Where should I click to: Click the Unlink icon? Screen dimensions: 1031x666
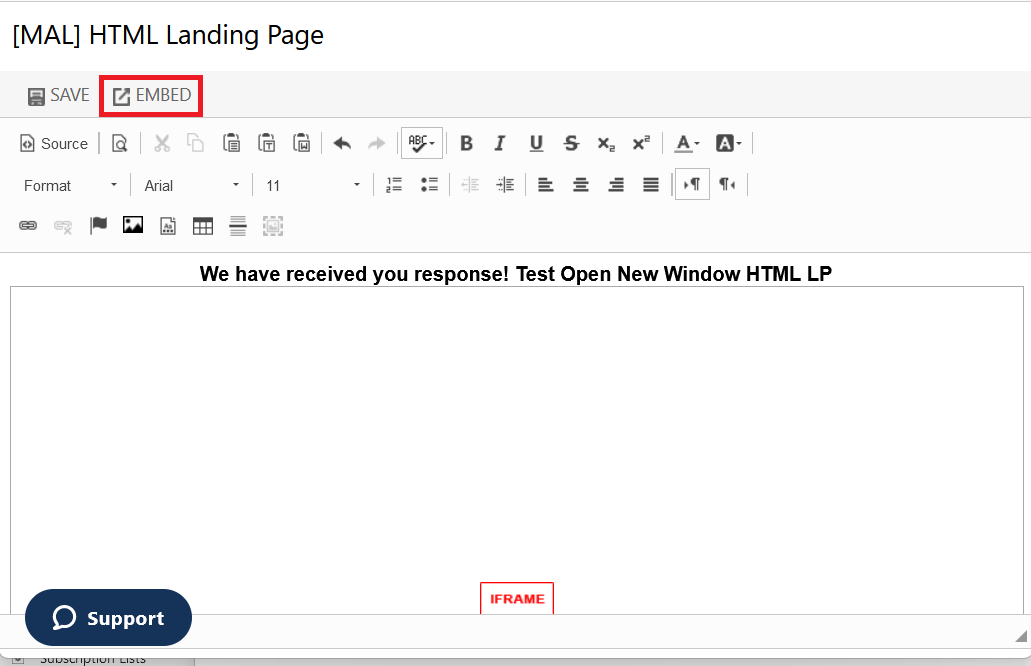[63, 226]
